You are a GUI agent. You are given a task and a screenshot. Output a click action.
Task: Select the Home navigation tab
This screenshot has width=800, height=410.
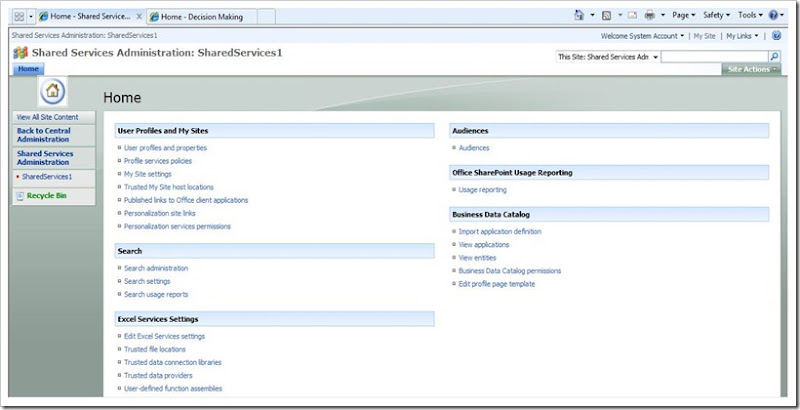coord(28,69)
